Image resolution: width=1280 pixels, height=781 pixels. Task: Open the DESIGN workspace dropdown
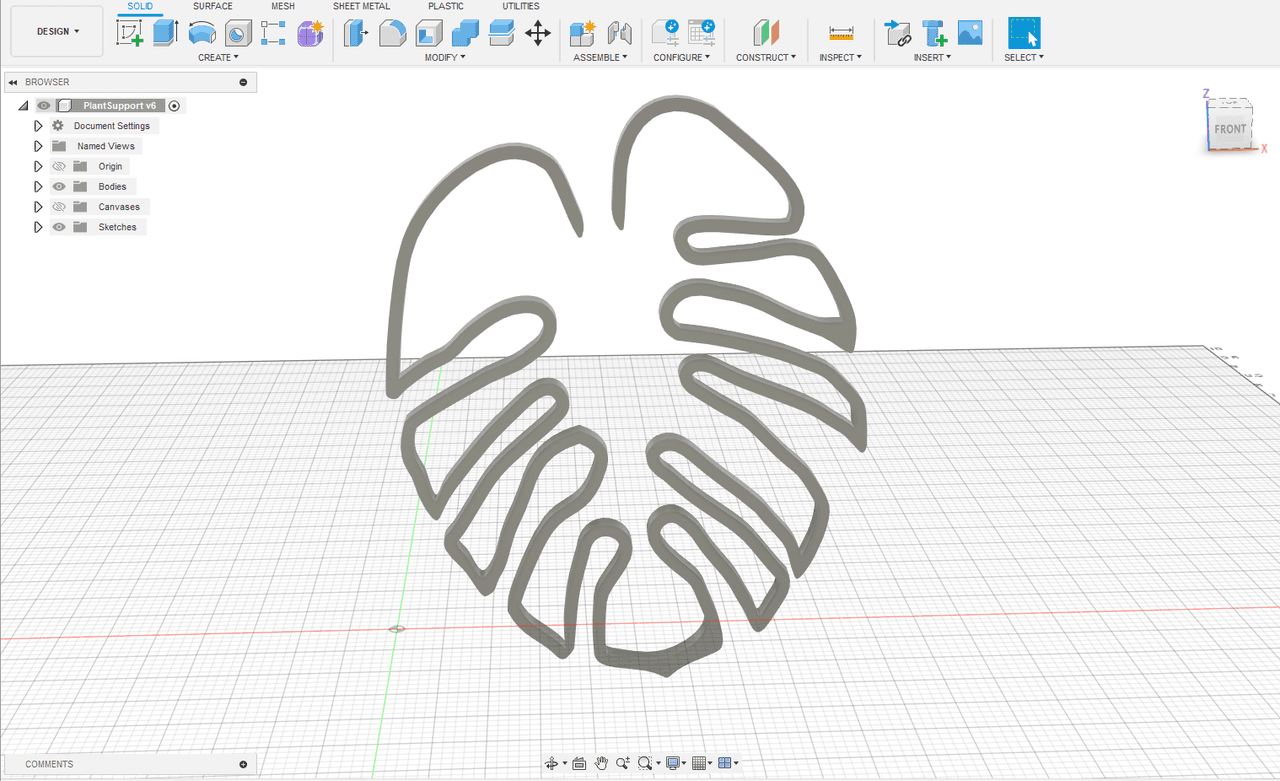[57, 31]
